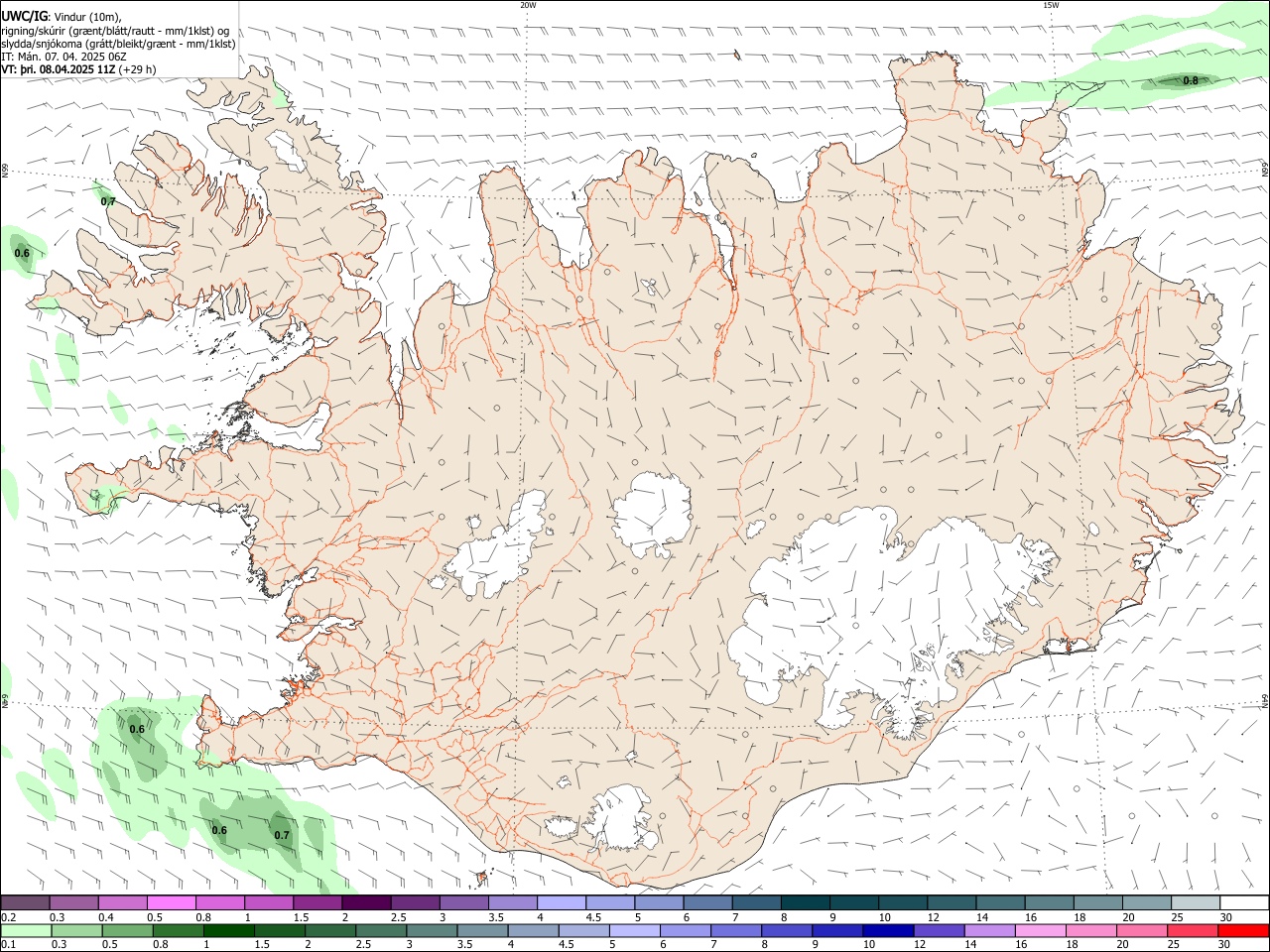Click the "slydda/snjókoma" legend description line

pyautogui.click(x=119, y=44)
